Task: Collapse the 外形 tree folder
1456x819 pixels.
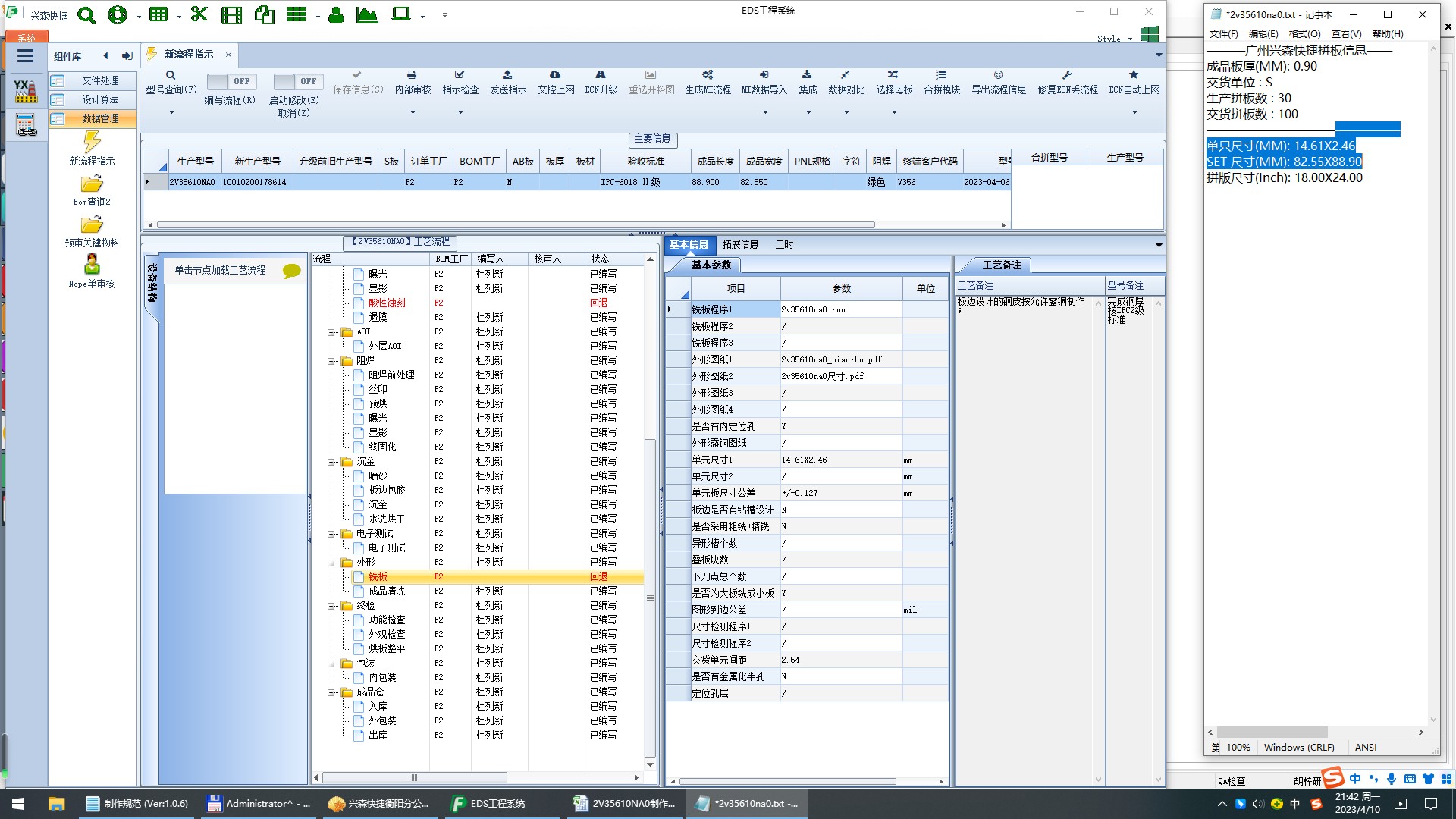Action: [331, 563]
